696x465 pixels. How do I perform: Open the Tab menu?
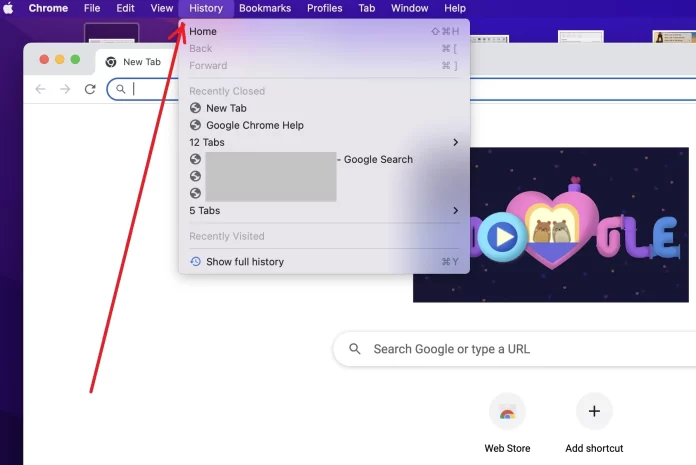pyautogui.click(x=367, y=8)
